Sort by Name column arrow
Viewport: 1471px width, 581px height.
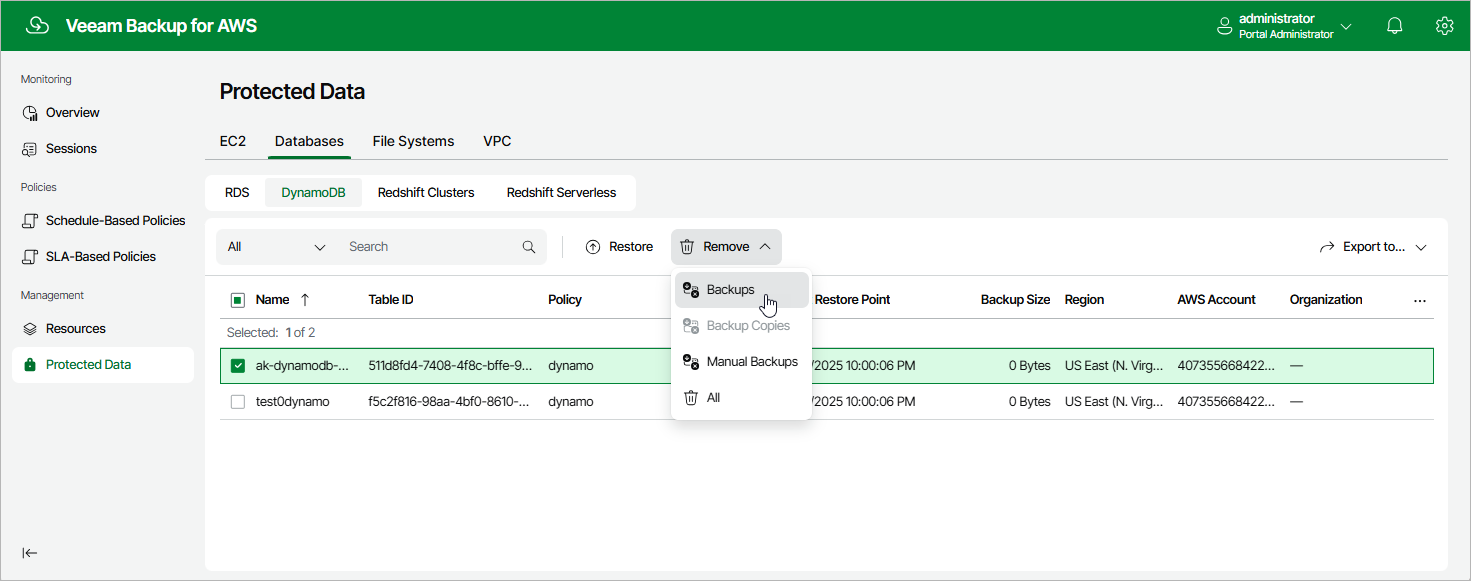pos(305,300)
